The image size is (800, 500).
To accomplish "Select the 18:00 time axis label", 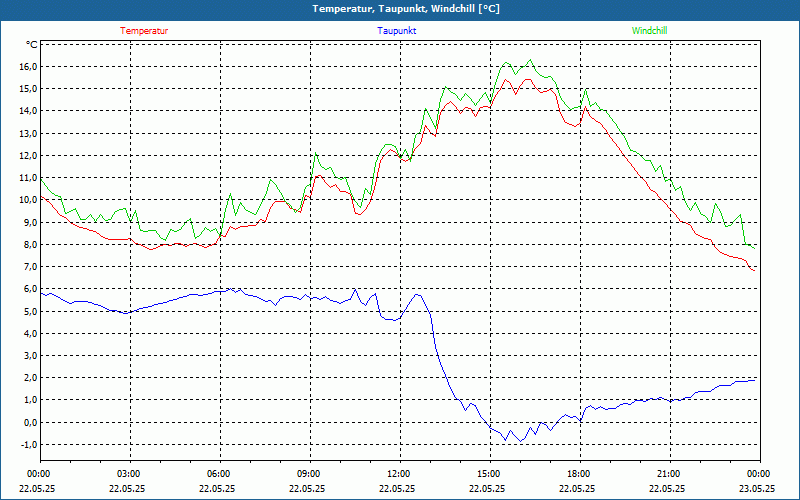I will (x=578, y=474).
